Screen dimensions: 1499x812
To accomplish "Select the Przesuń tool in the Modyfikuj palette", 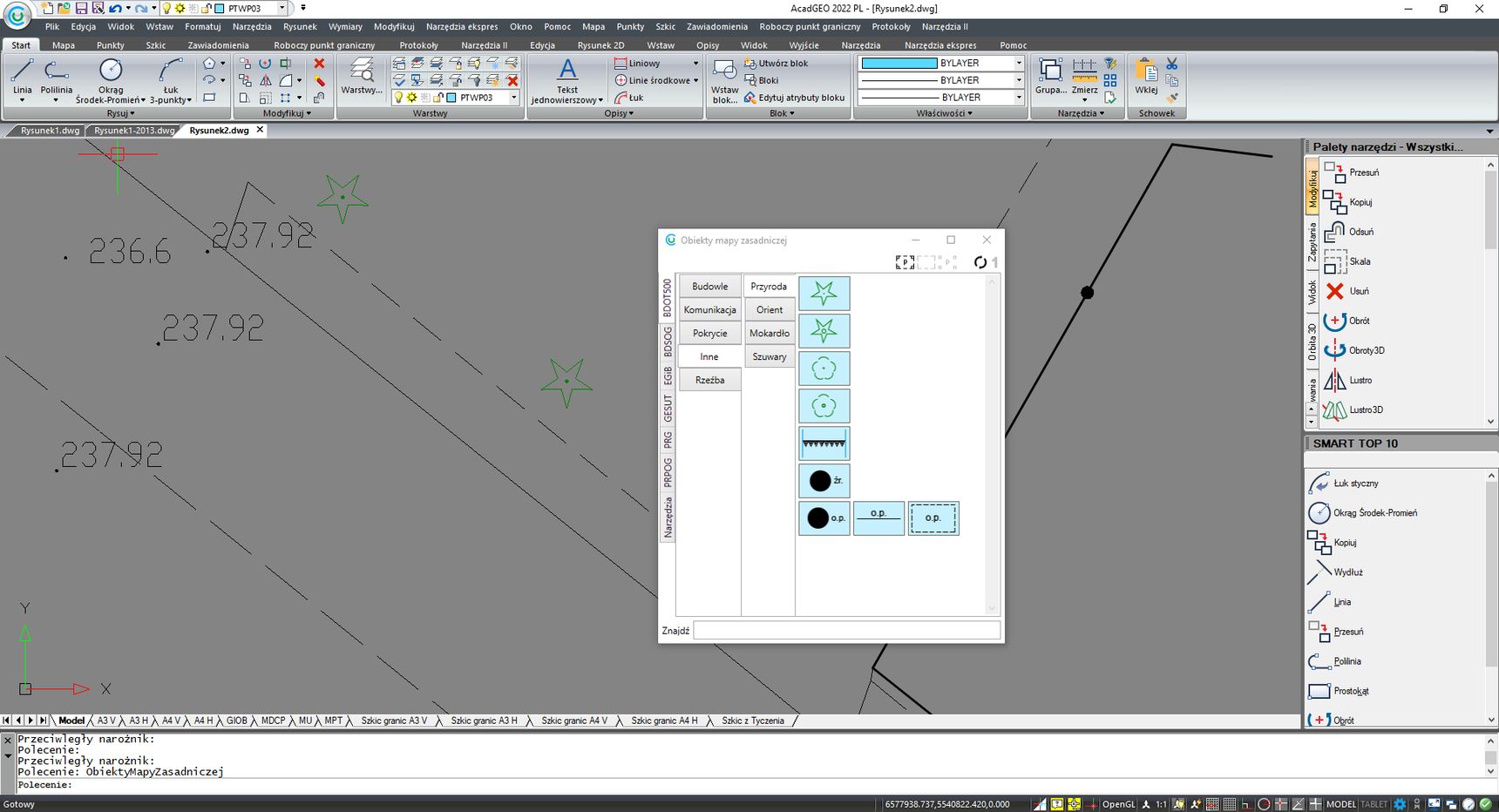I will click(x=1352, y=173).
